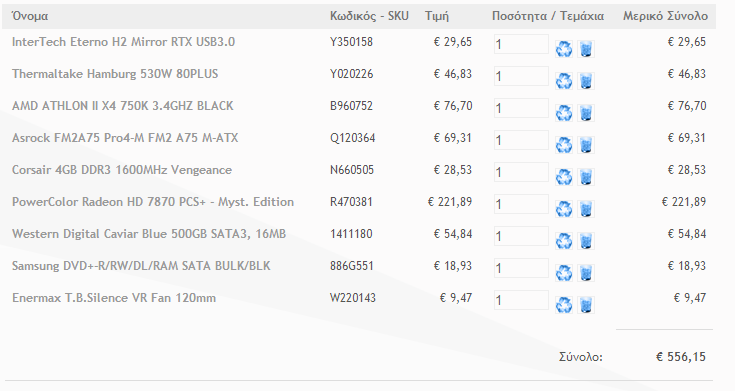
Task: Remove Thermaltake Hamburg 530W with trash icon
Action: (586, 81)
